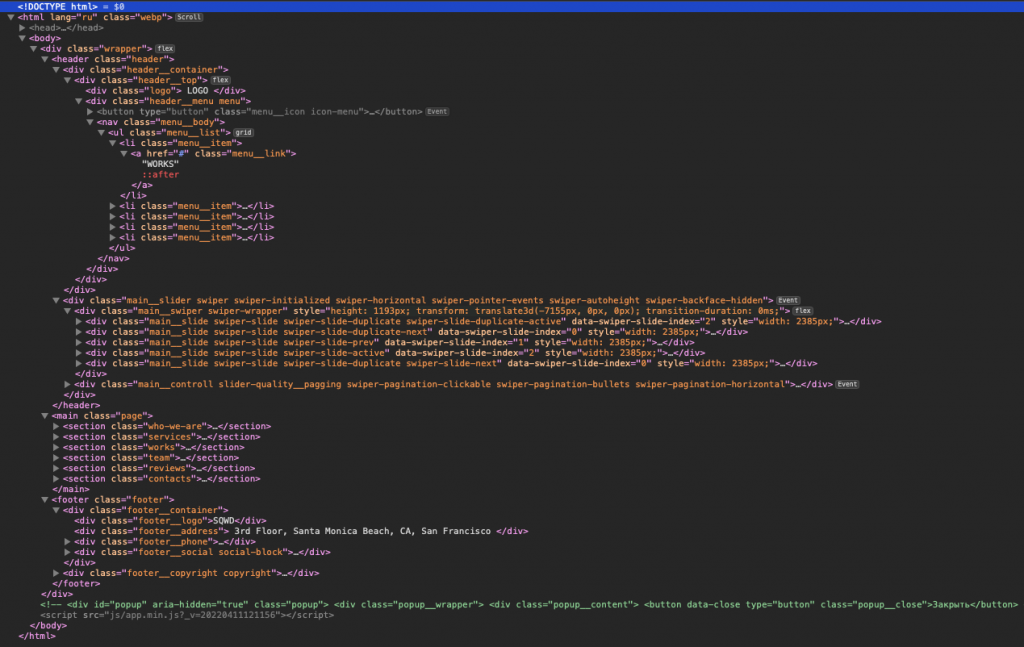Select the closing </ul> tag

click(121, 247)
